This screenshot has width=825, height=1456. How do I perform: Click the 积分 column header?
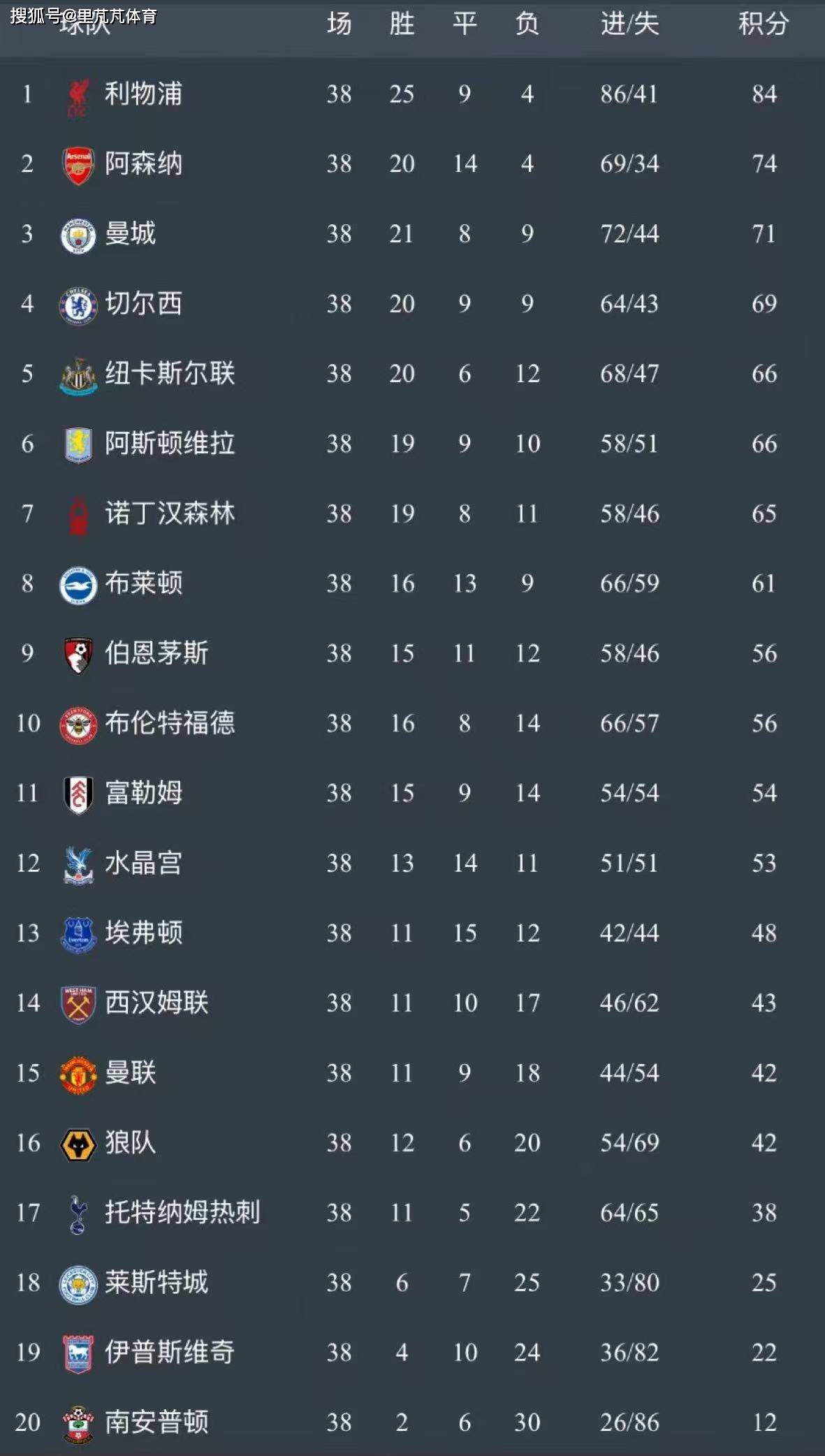[x=764, y=24]
